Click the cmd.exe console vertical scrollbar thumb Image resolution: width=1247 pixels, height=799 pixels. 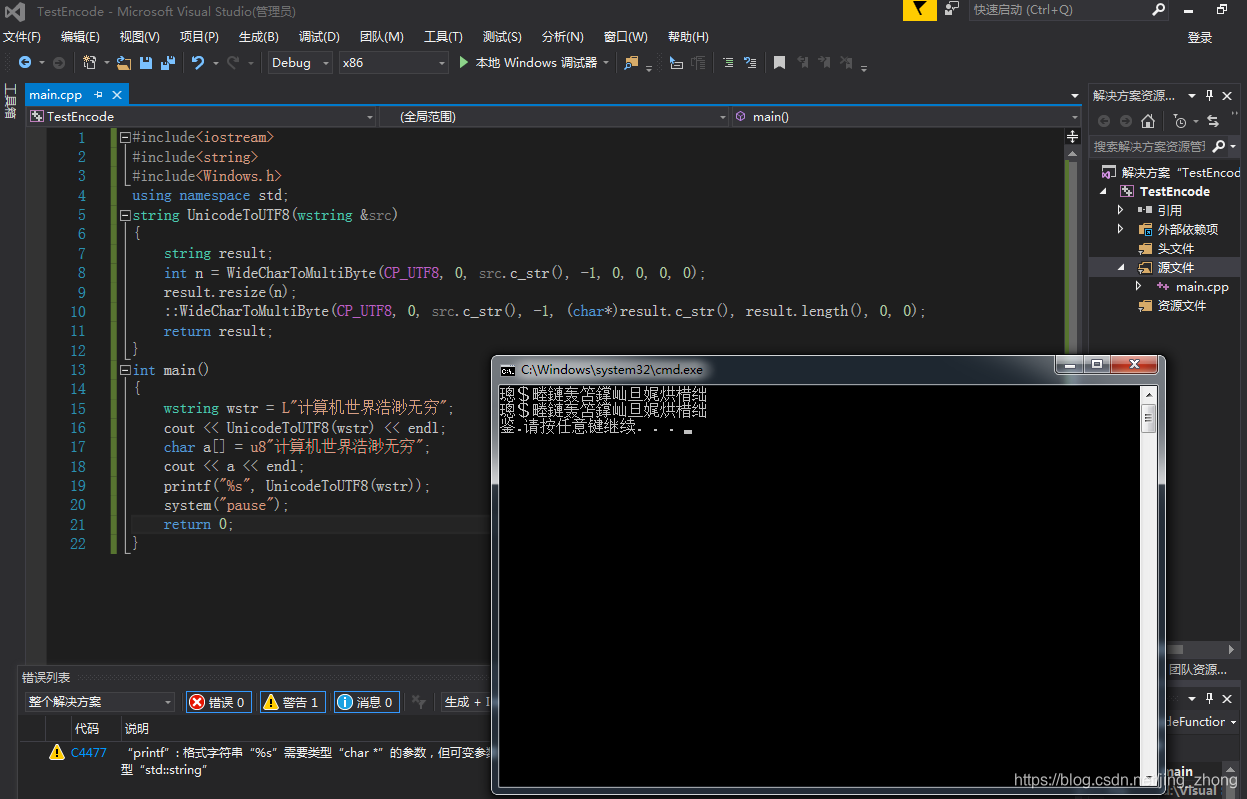click(1148, 418)
